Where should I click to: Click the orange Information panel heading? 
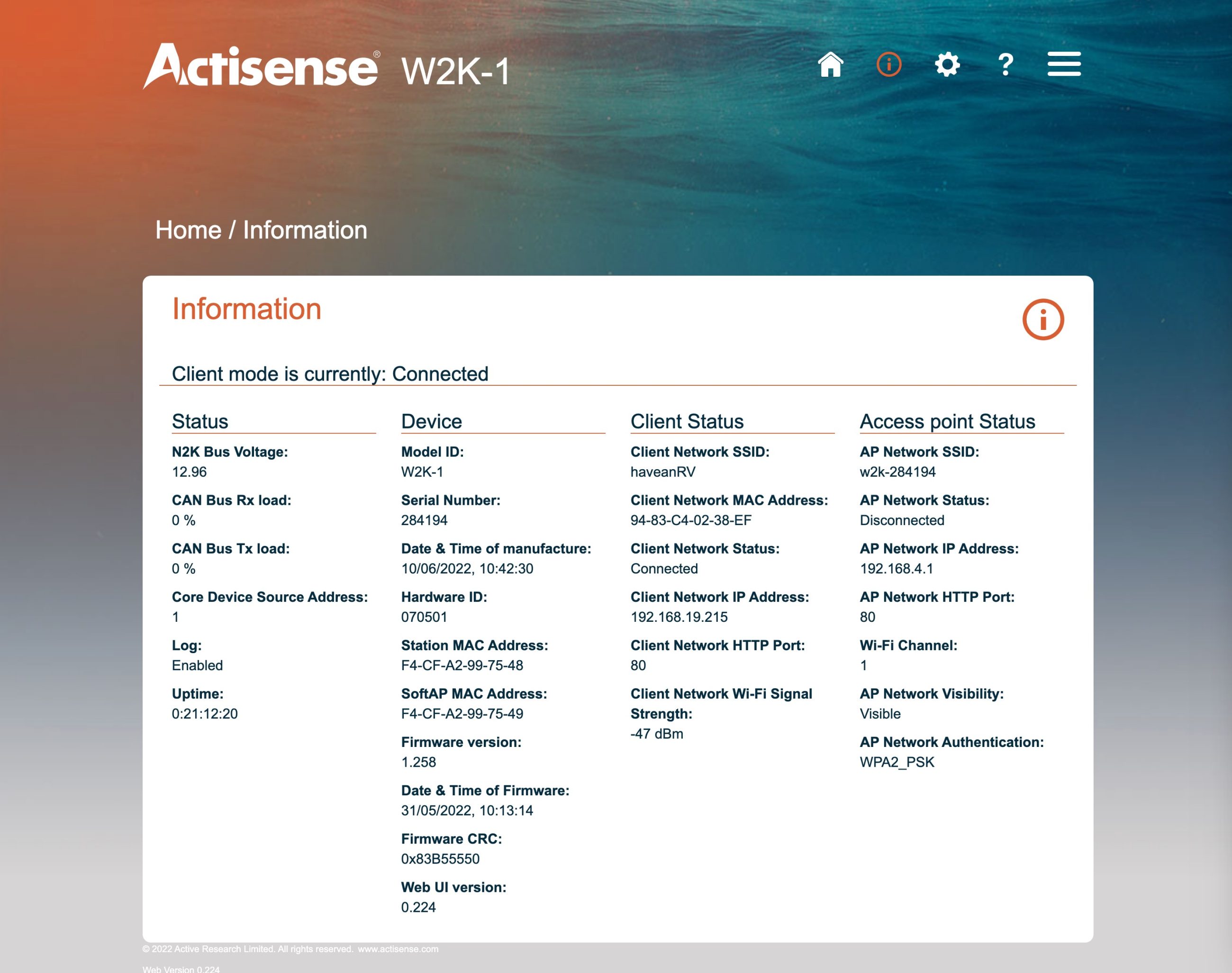pyautogui.click(x=246, y=309)
